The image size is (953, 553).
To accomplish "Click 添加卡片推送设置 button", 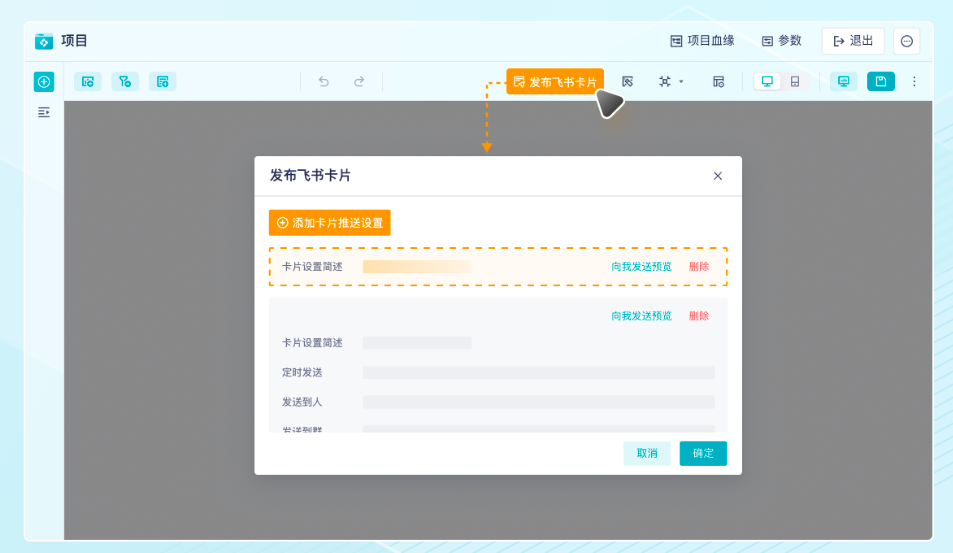I will (x=329, y=223).
